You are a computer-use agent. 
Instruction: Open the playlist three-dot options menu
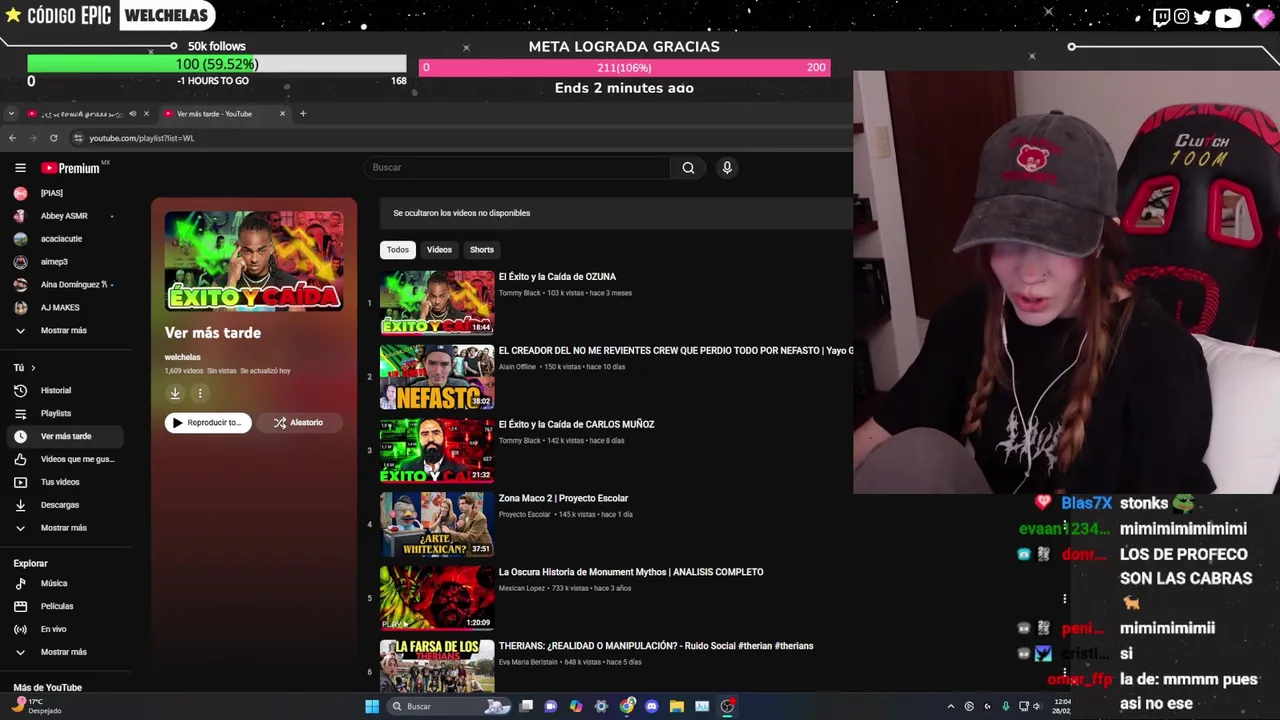(x=200, y=393)
